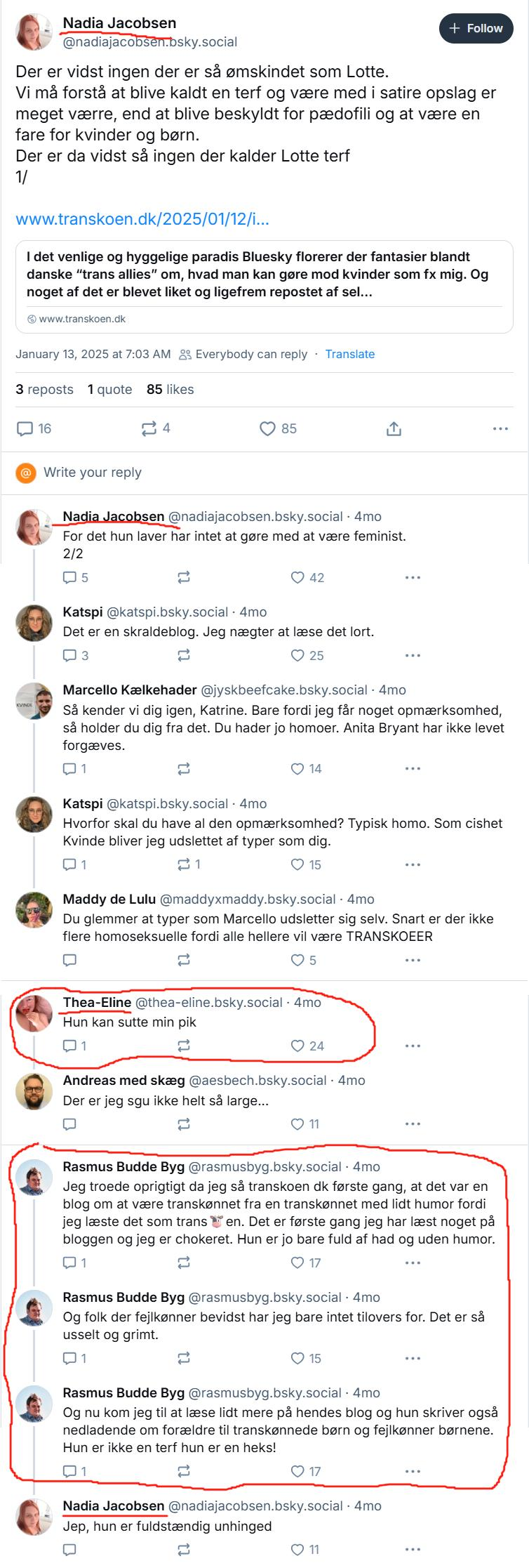View the 1 quote of this post

tap(110, 389)
